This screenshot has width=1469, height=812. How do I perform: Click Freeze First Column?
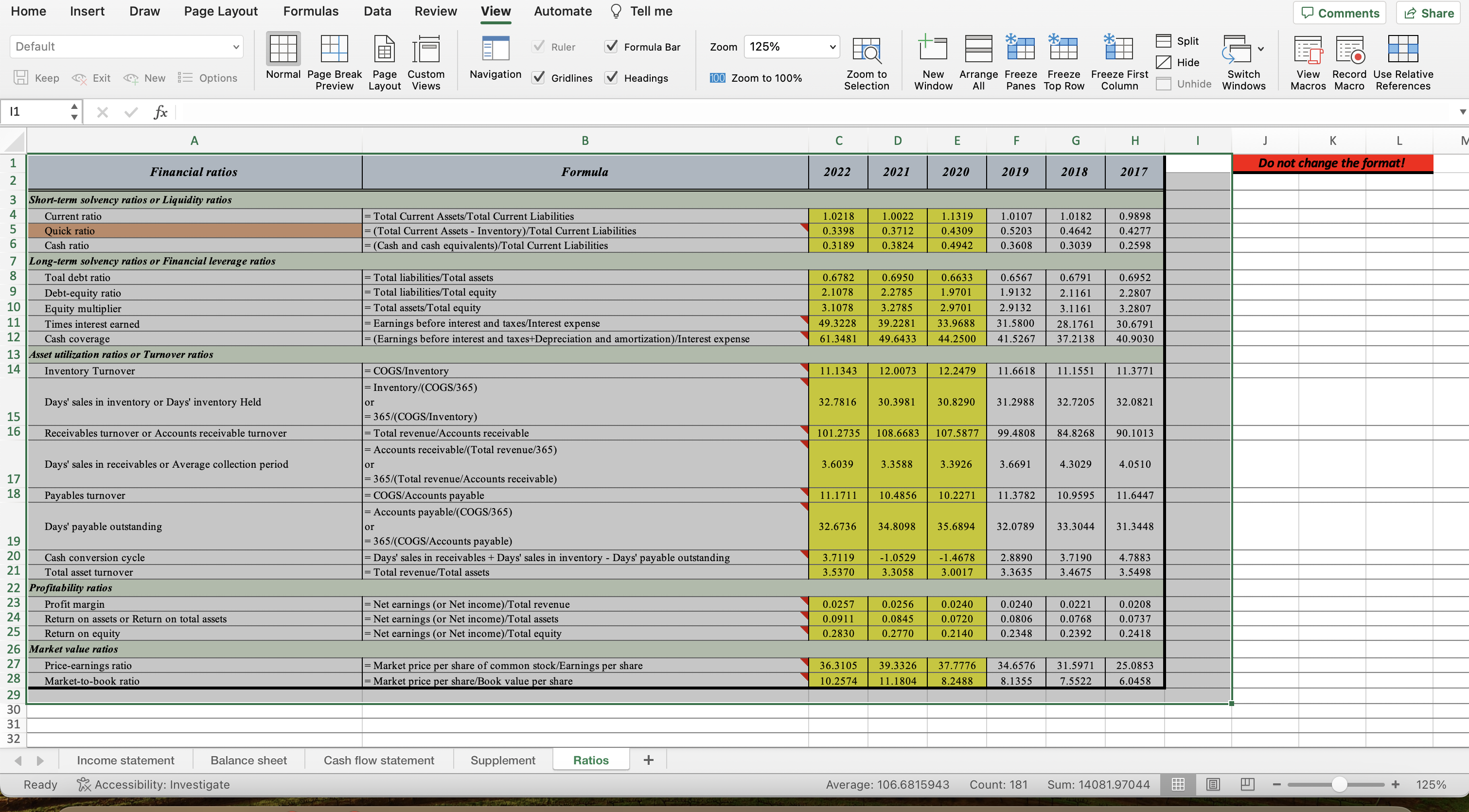pos(1119,62)
